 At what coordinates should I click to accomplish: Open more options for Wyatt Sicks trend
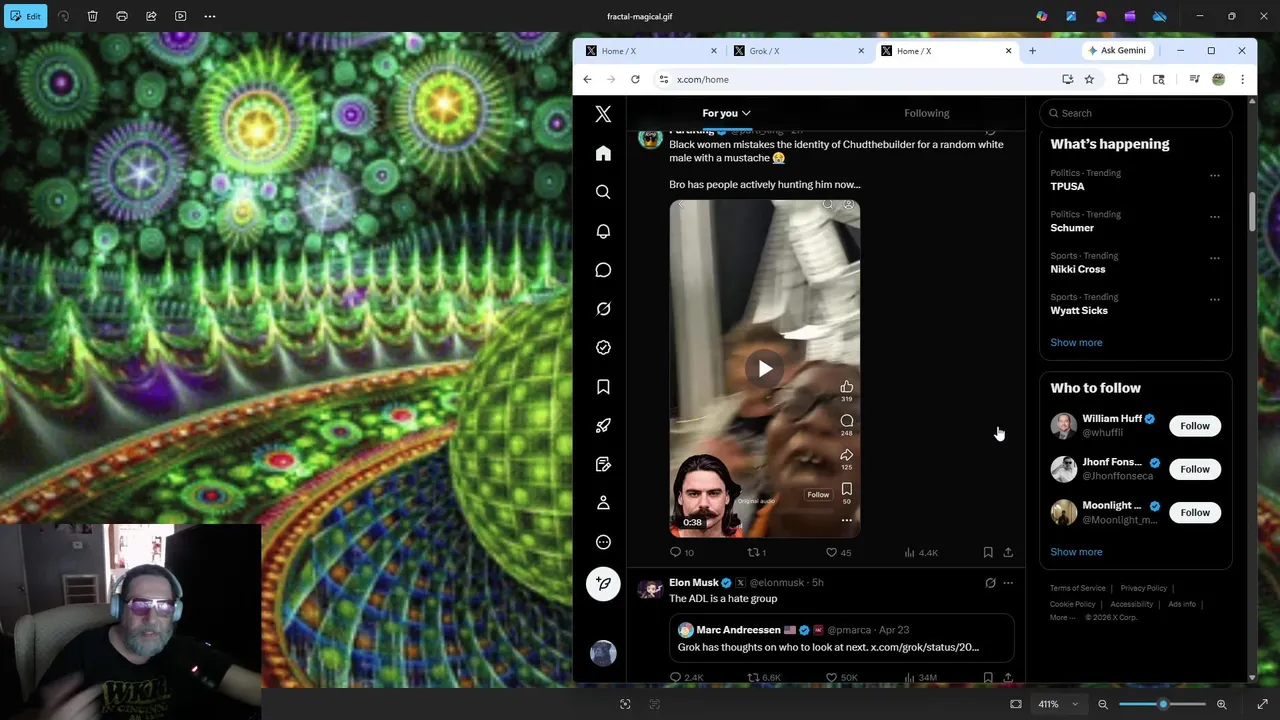pyautogui.click(x=1215, y=299)
